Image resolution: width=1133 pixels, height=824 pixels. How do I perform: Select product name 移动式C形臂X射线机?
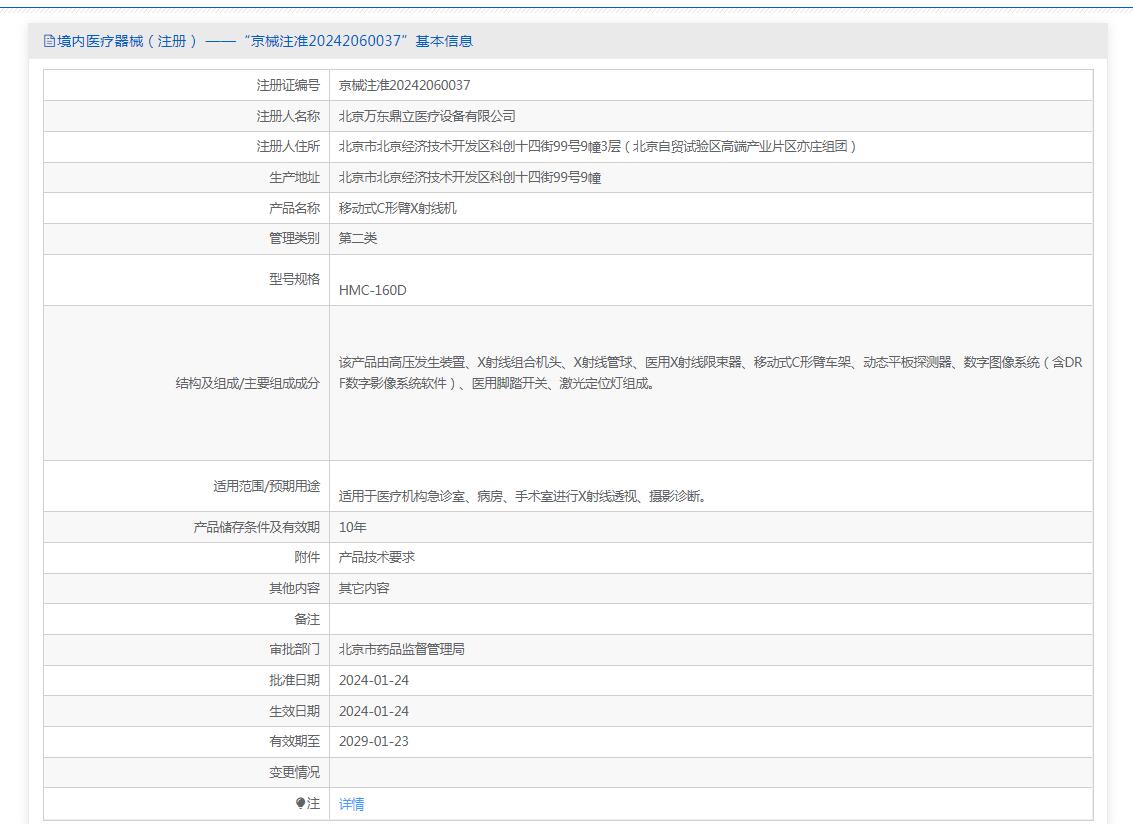coord(397,208)
